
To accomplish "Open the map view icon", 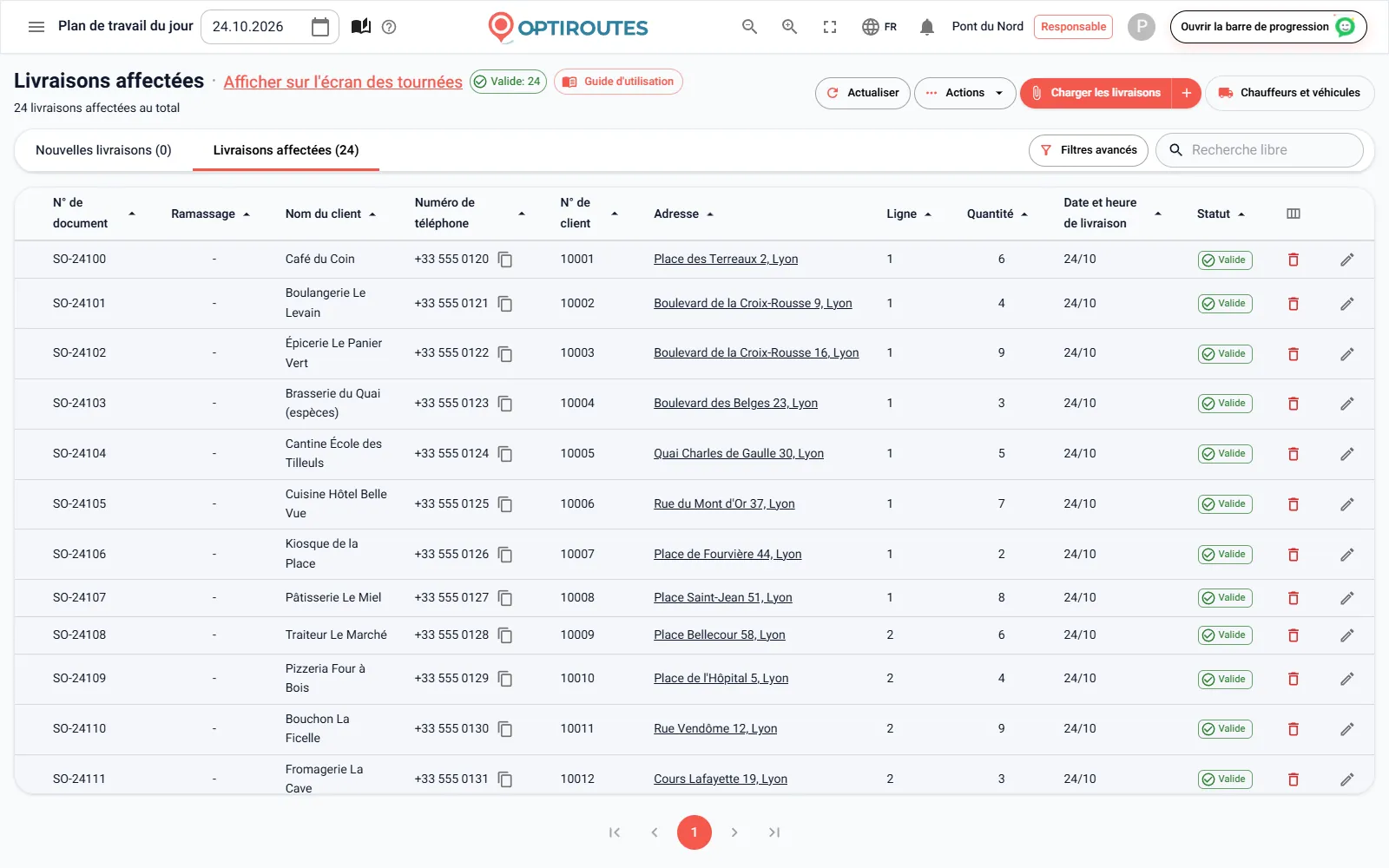I will pyautogui.click(x=361, y=27).
